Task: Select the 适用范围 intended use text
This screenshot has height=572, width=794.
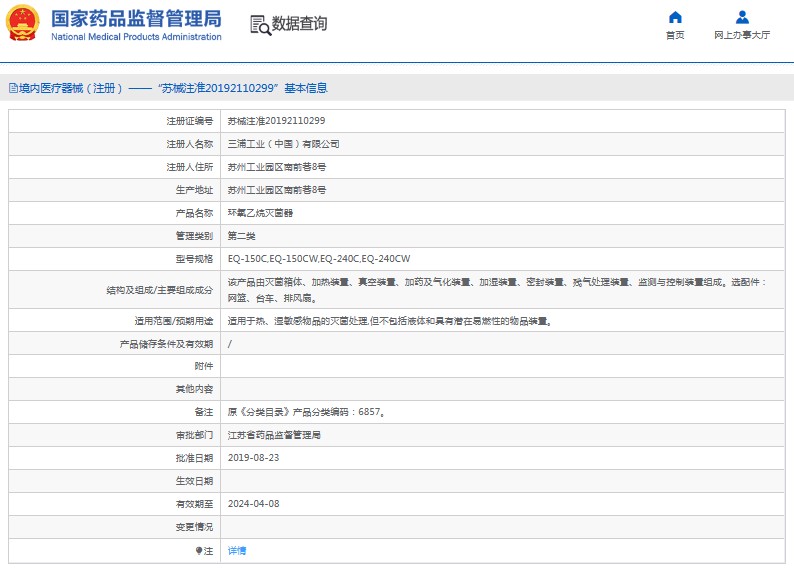Action: 390,321
